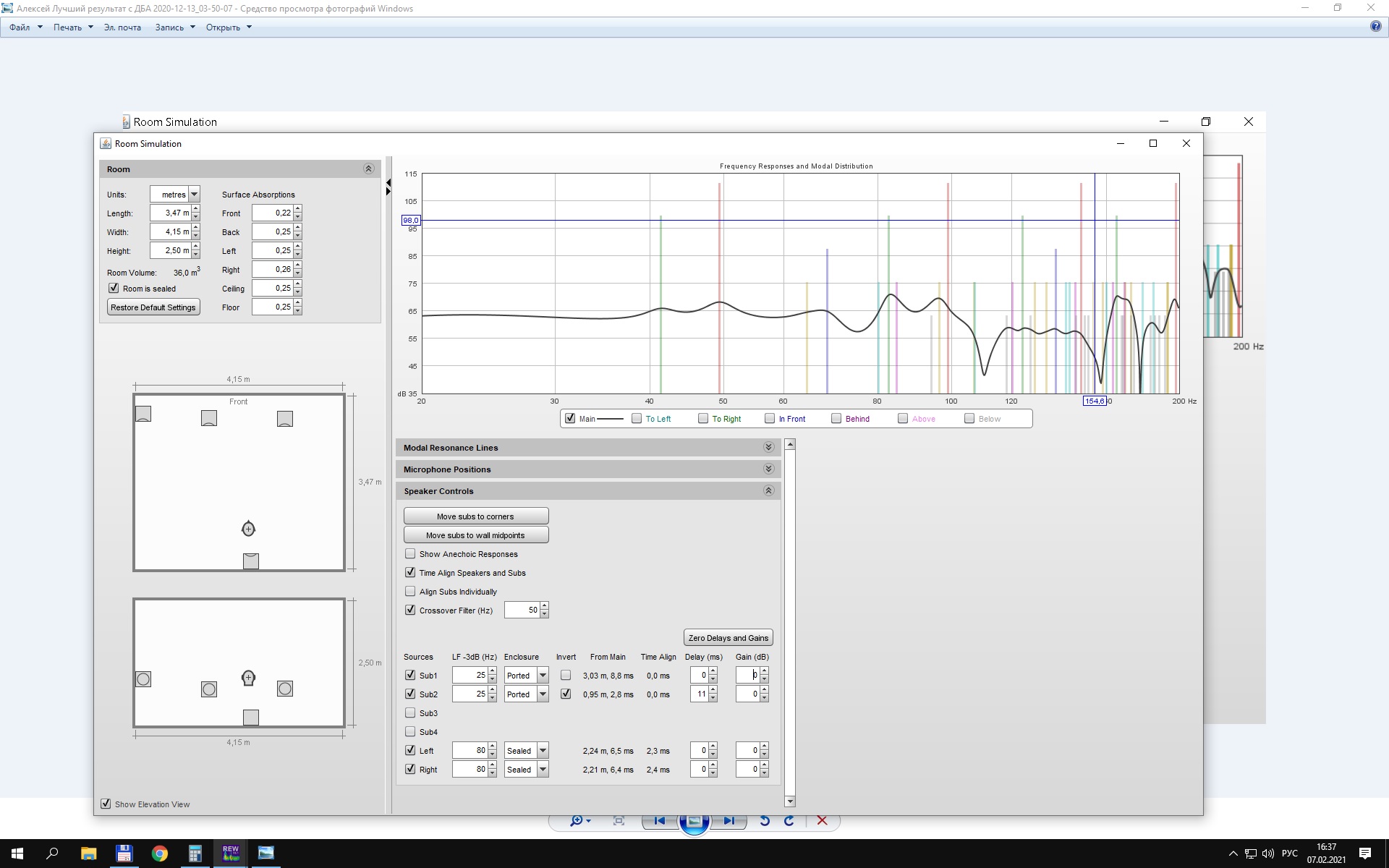This screenshot has width=1389, height=868.
Task: Click the floppy disk app in taskbar
Action: 124,854
